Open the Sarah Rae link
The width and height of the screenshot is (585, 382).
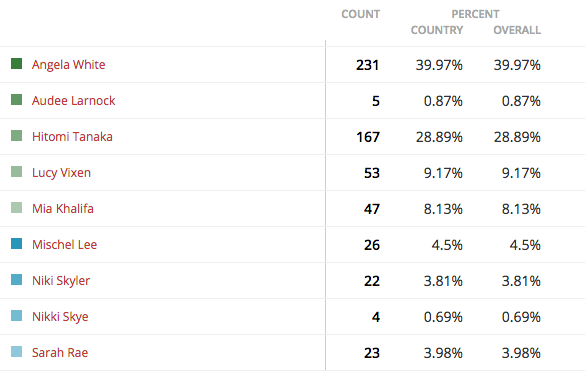[60, 353]
